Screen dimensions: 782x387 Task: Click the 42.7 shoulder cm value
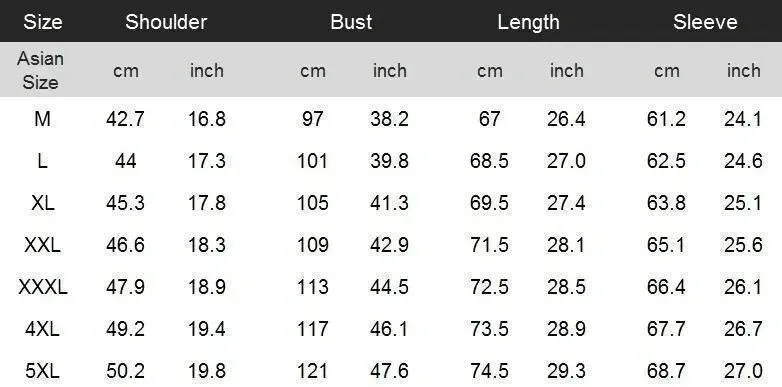tap(125, 119)
